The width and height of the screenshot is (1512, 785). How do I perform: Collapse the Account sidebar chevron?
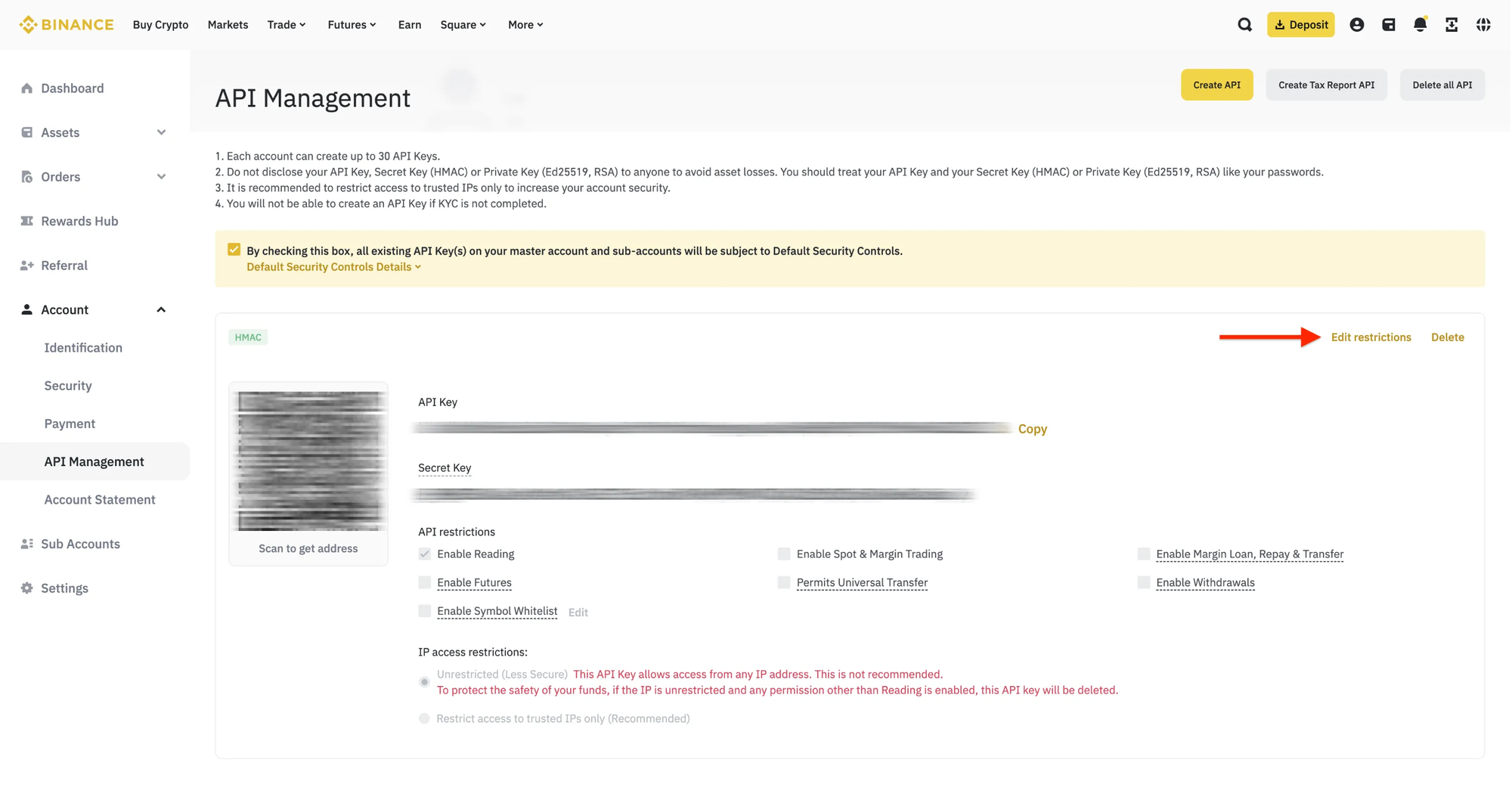(x=161, y=310)
